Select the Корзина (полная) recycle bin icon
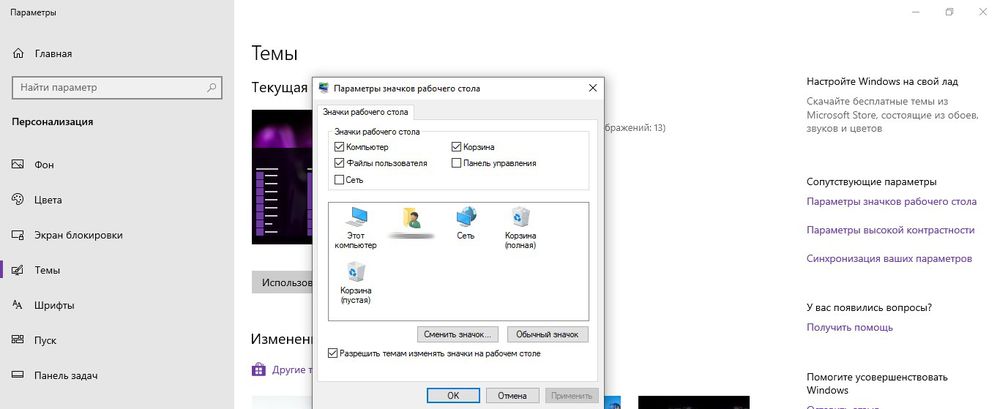The image size is (1000, 409). [x=520, y=219]
